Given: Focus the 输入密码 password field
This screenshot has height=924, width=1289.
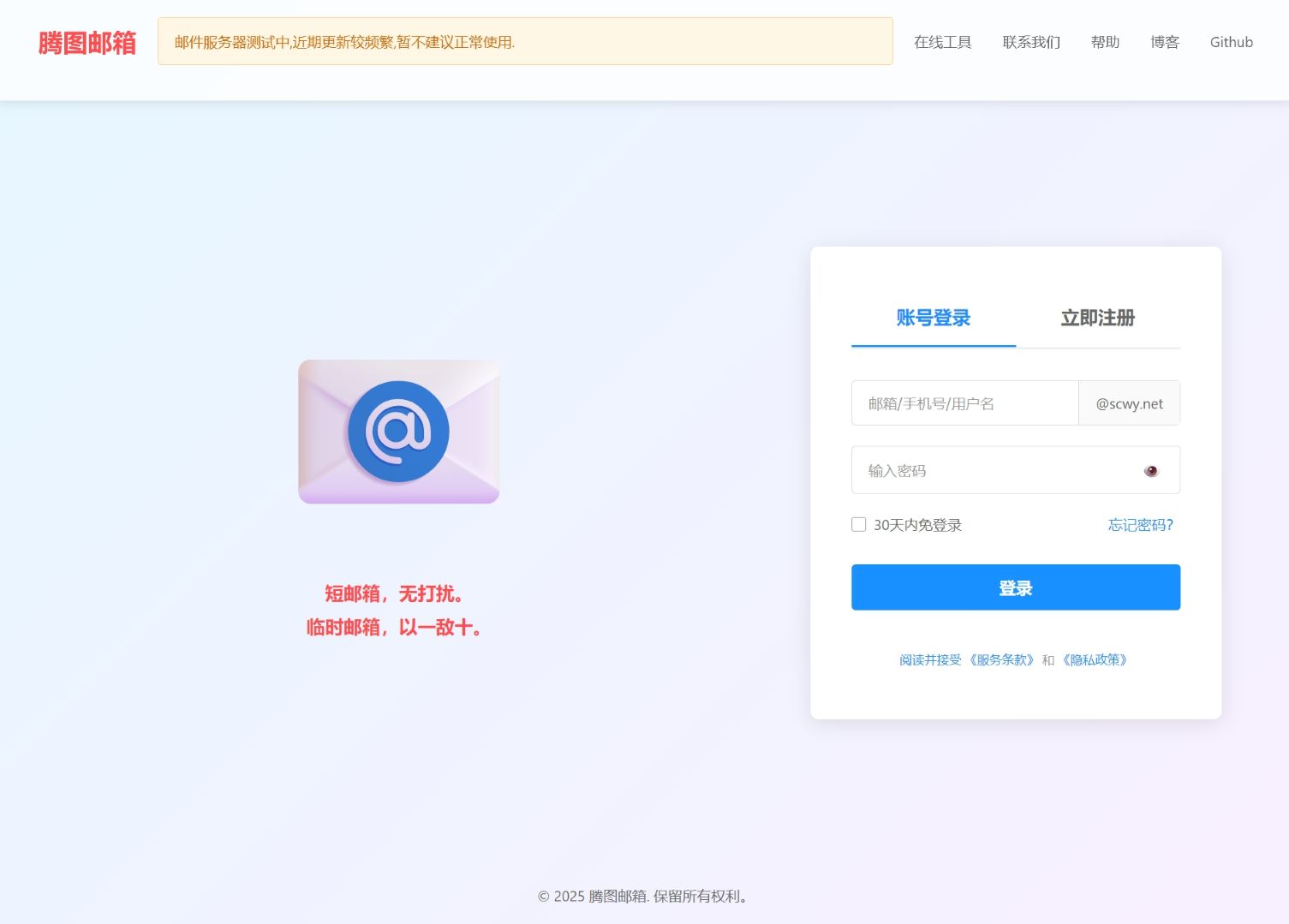Looking at the screenshot, I should tap(994, 471).
